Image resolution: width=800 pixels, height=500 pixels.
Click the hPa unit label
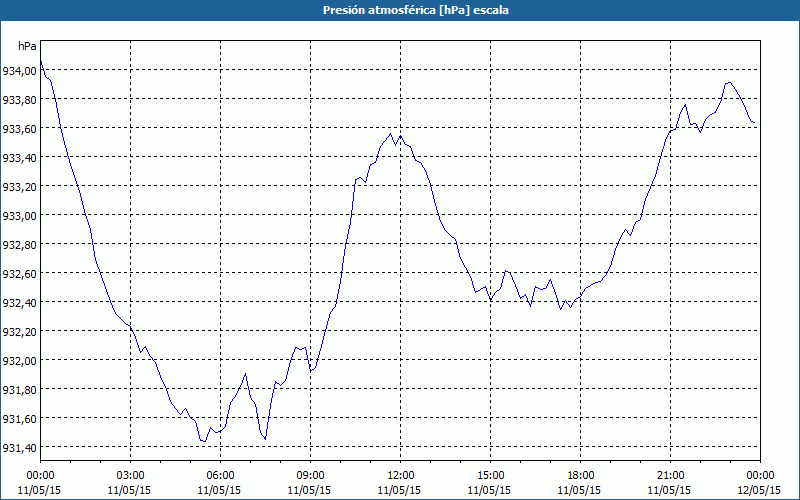pos(27,46)
